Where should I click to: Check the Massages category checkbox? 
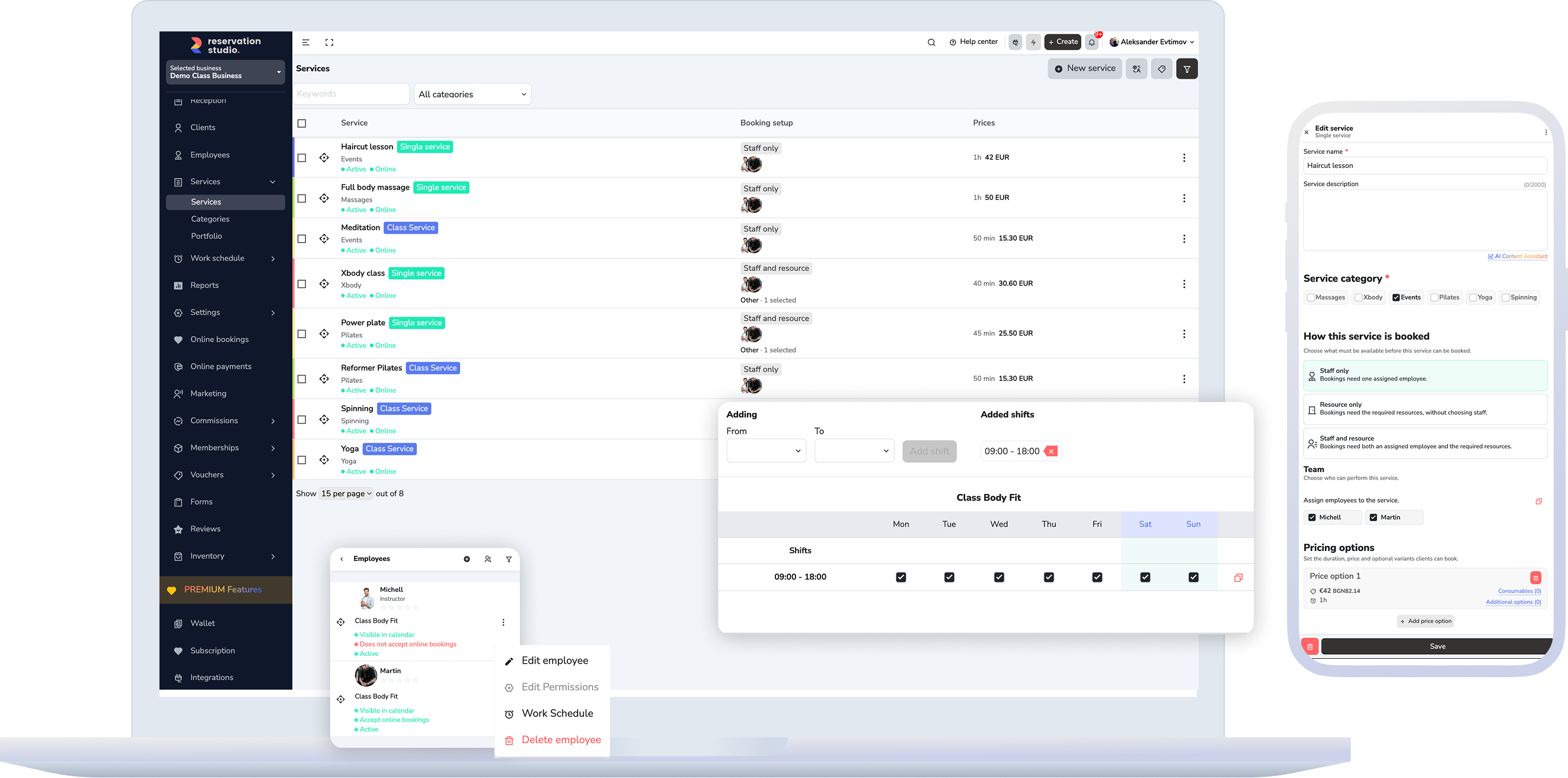pyautogui.click(x=1311, y=298)
